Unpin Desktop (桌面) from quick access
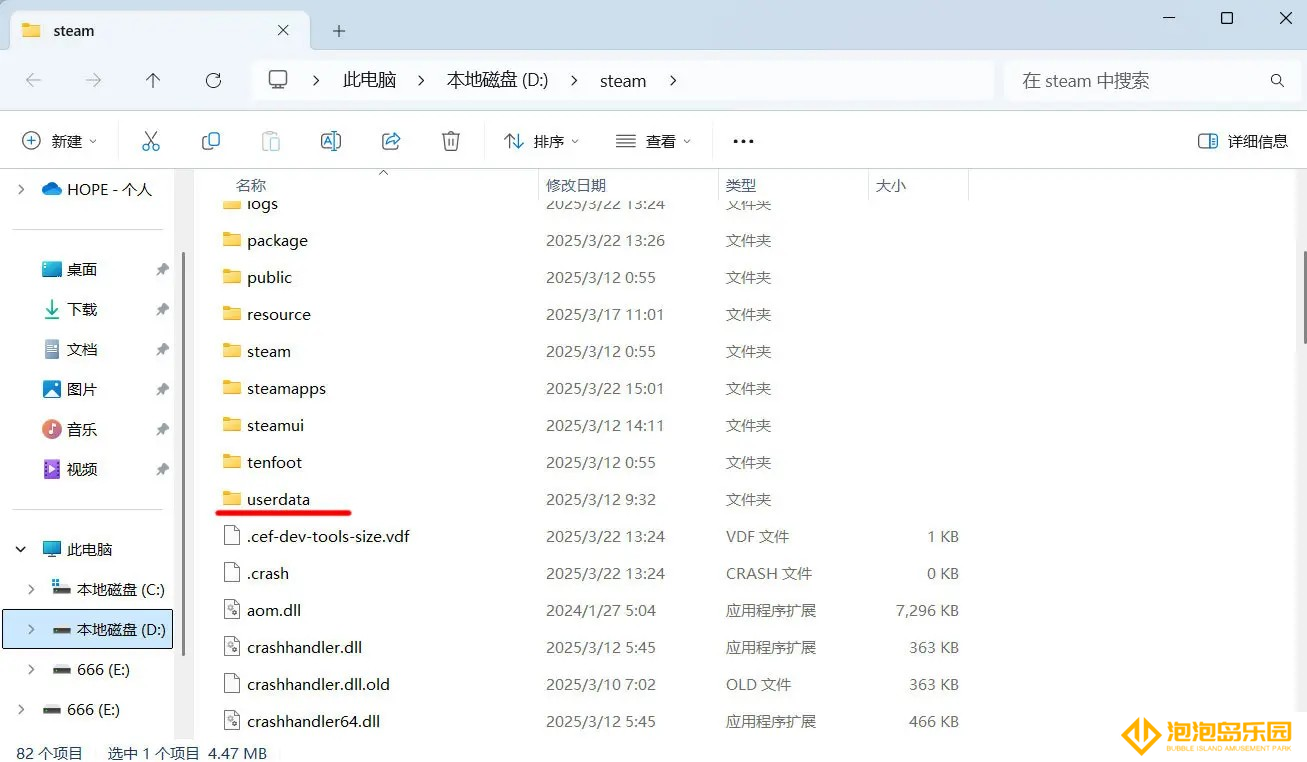1307x762 pixels. point(162,270)
